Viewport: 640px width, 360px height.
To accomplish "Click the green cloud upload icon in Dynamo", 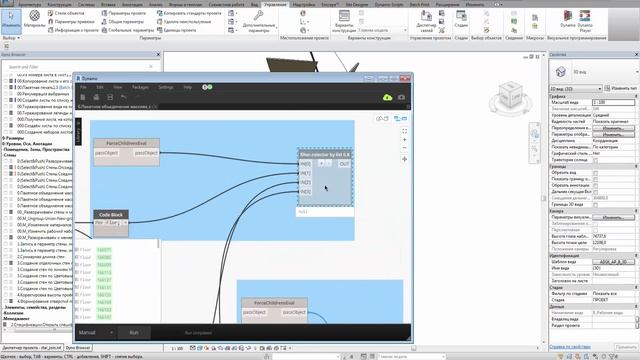I will (387, 97).
